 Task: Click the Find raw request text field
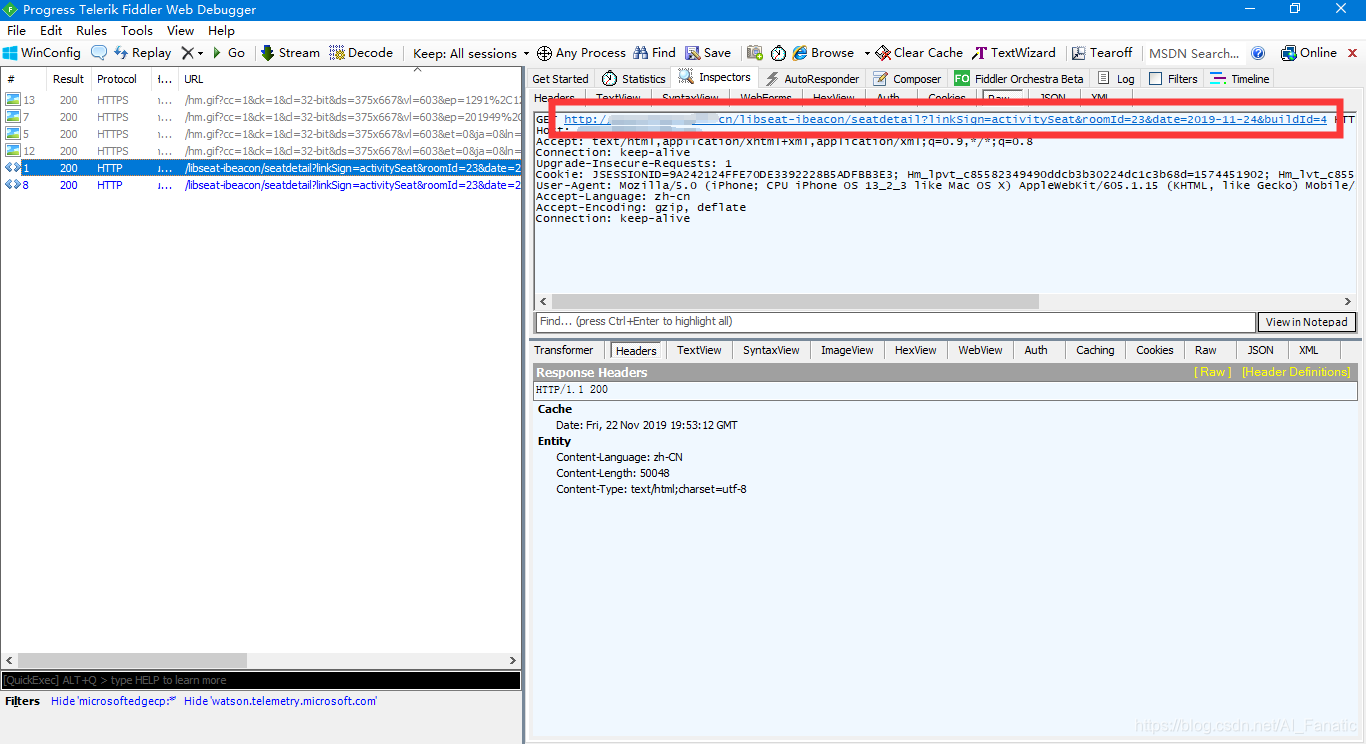pos(896,322)
